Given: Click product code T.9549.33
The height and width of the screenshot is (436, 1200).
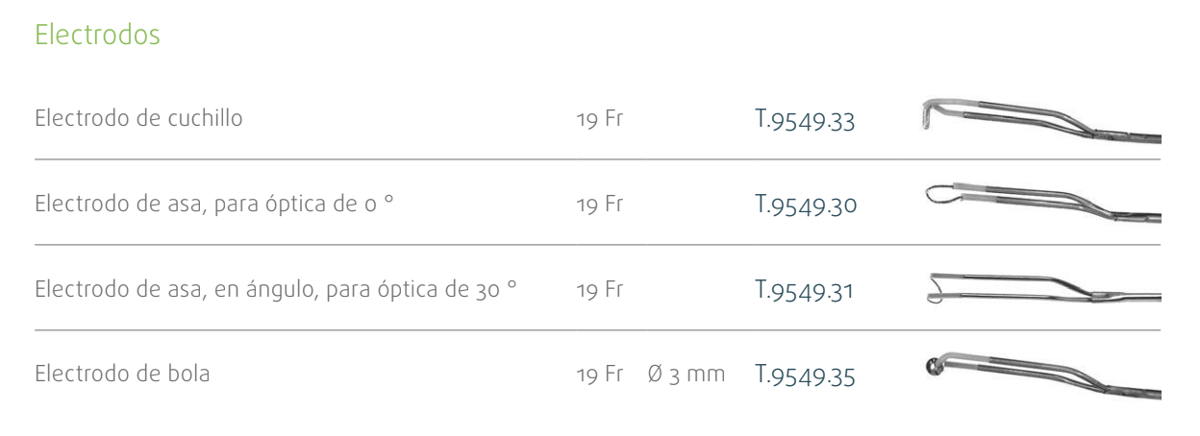Looking at the screenshot, I should 805,123.
